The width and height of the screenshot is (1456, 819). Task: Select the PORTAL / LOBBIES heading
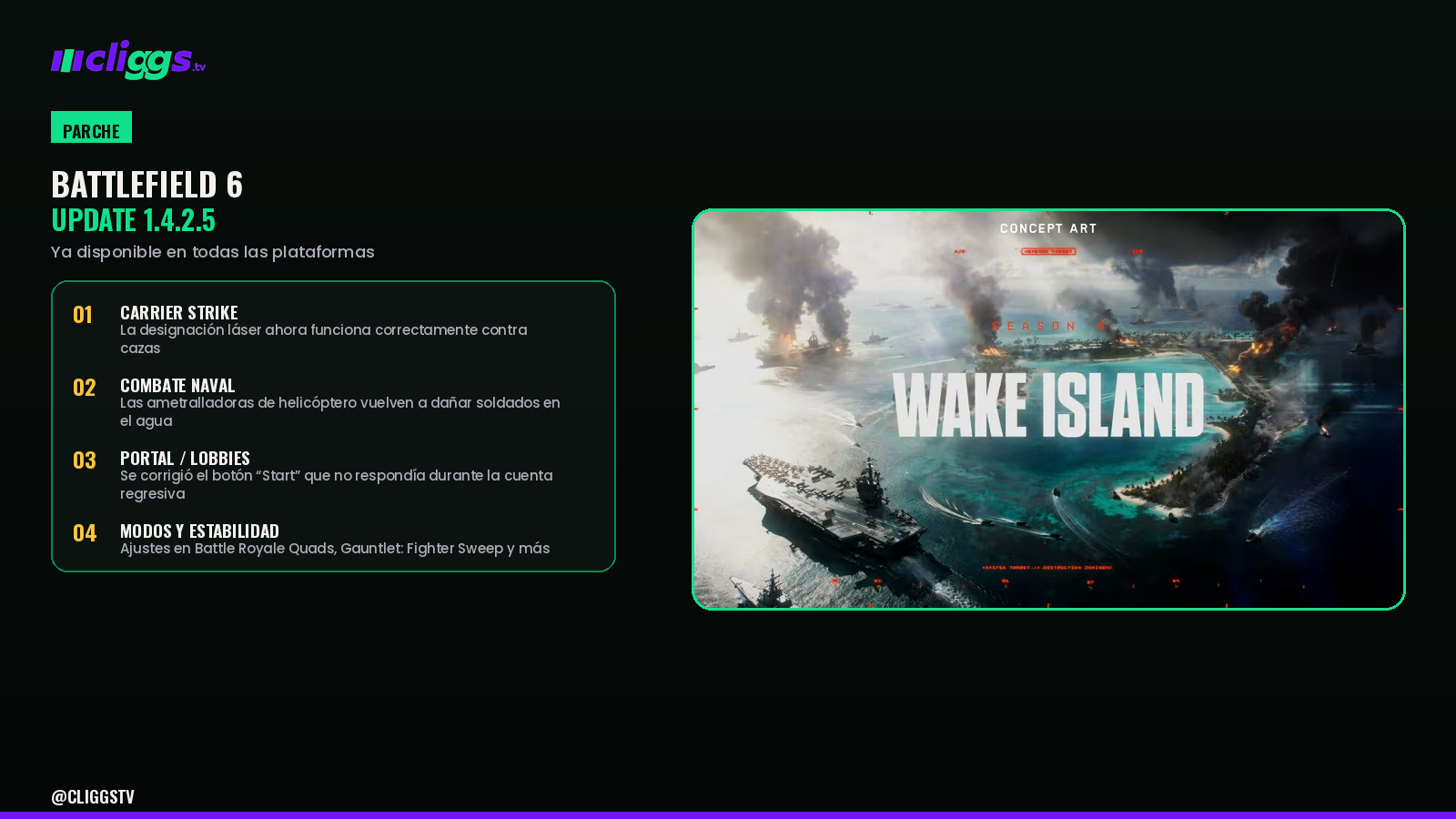(185, 458)
